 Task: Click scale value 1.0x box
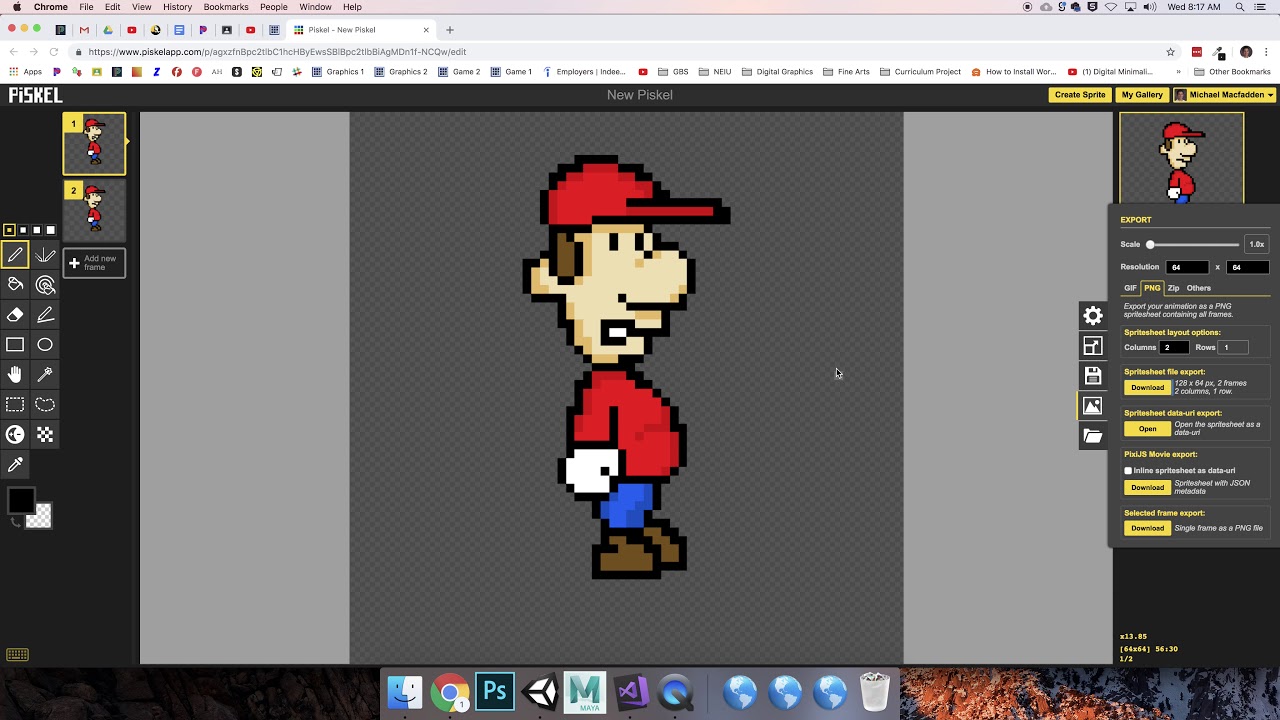(1257, 244)
